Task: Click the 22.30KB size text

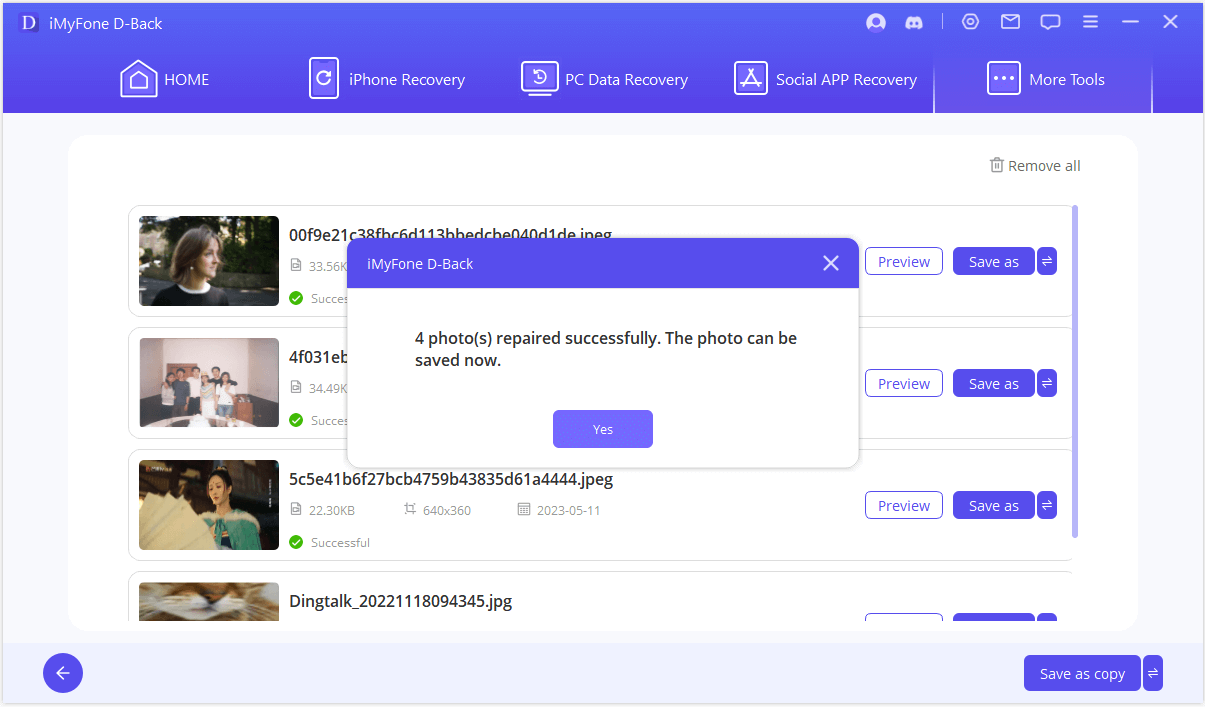Action: pos(332,510)
